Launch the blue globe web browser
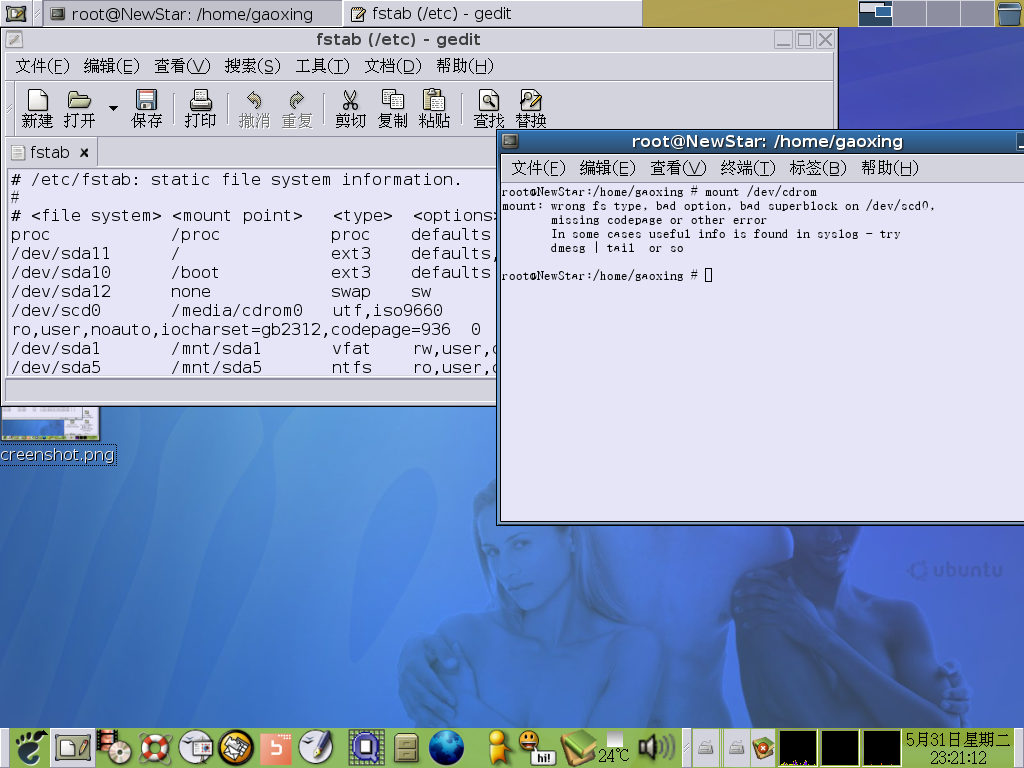1024x768 pixels. pyautogui.click(x=447, y=748)
